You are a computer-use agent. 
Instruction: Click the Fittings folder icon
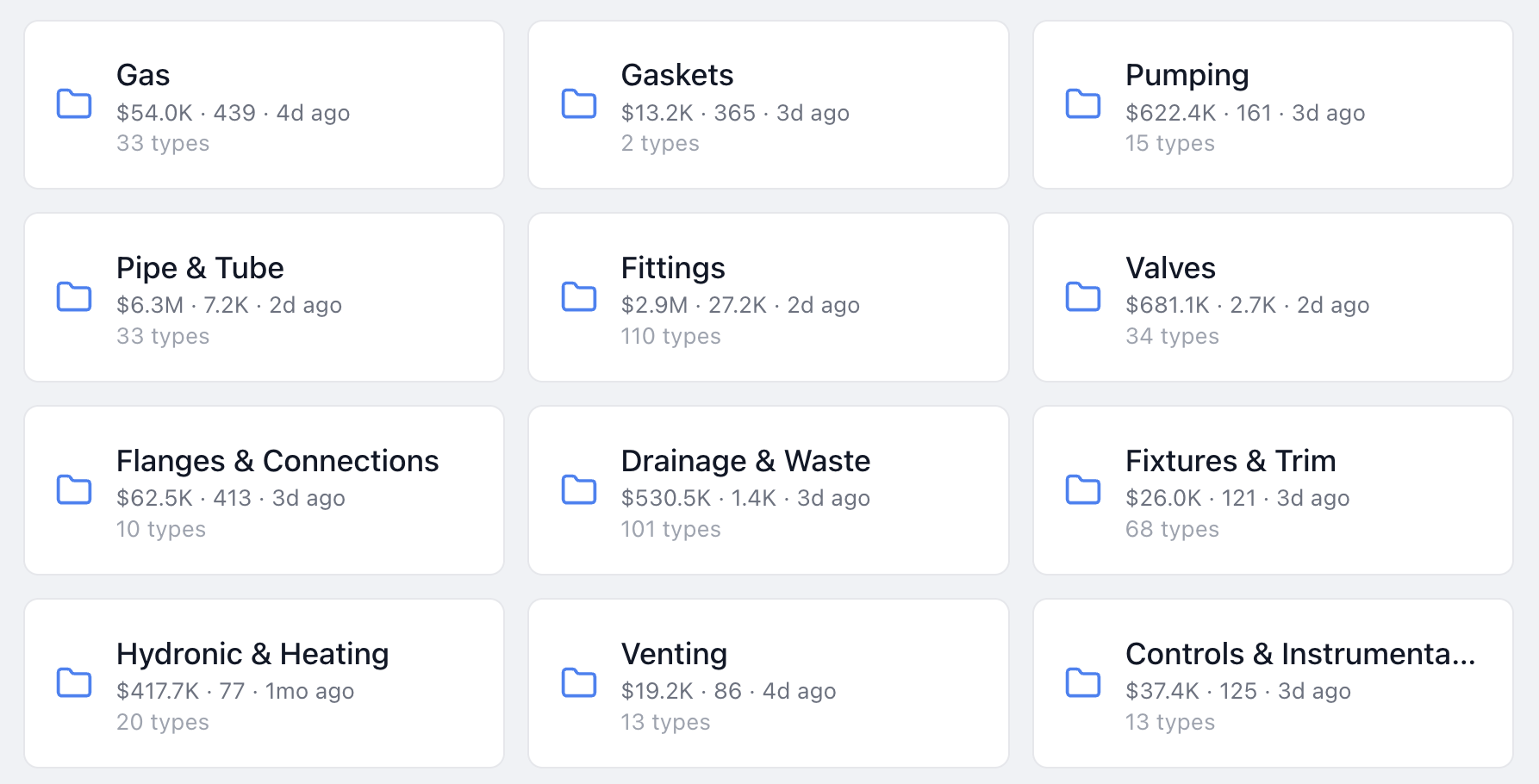pos(579,296)
